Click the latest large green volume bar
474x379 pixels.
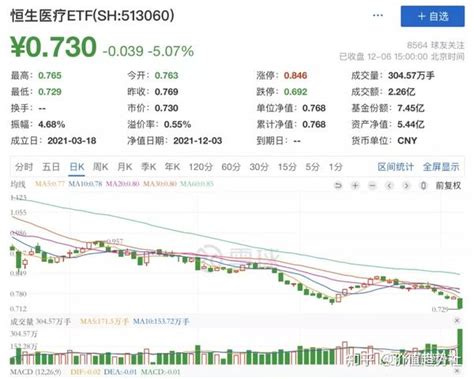point(460,346)
